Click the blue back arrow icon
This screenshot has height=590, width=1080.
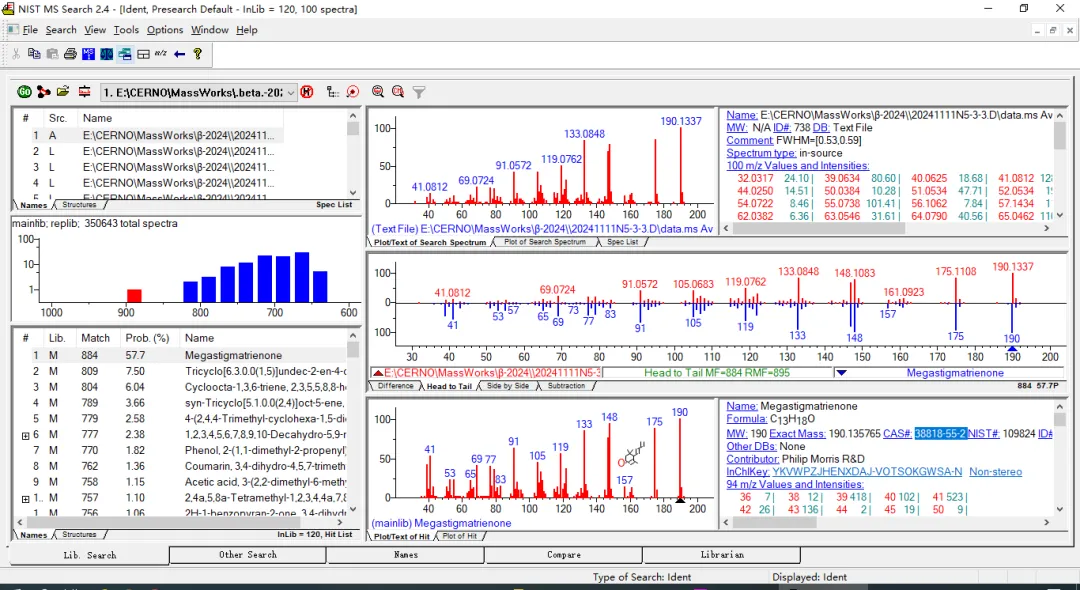180,54
